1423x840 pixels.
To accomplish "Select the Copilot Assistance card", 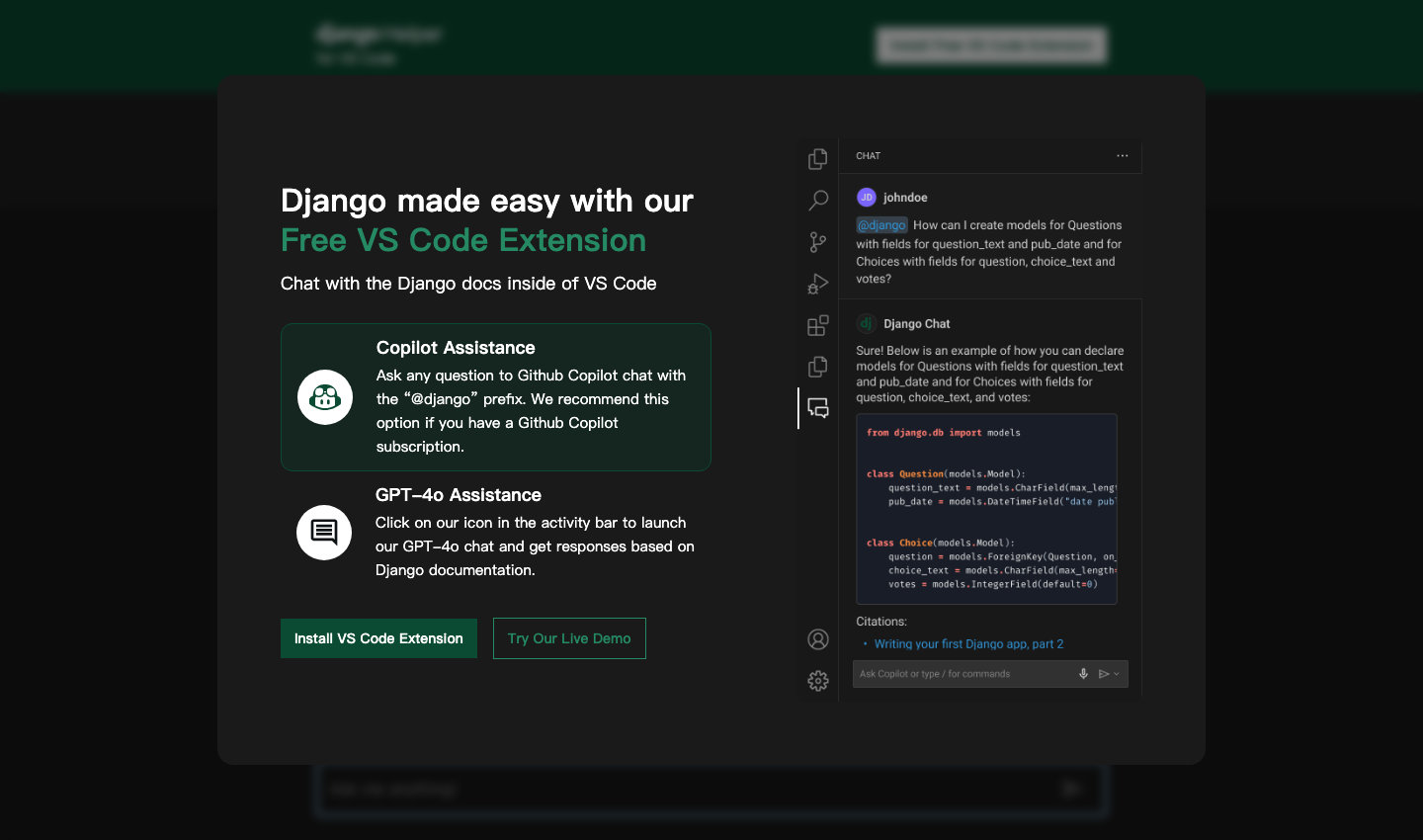I will (496, 397).
